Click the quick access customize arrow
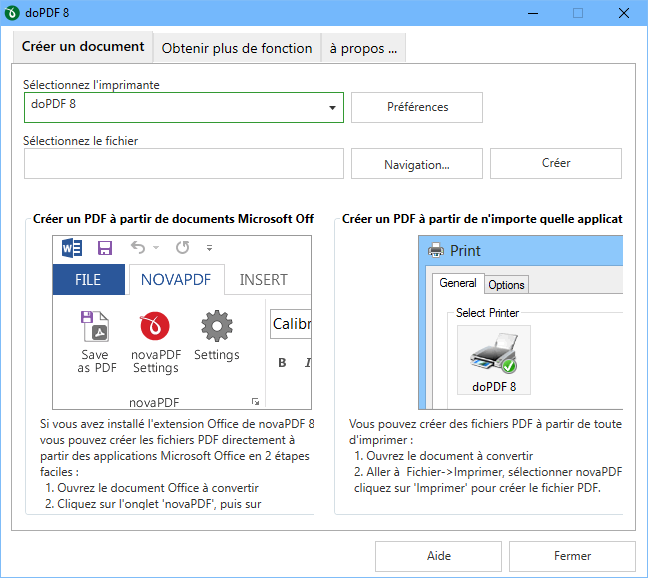The width and height of the screenshot is (648, 578). click(210, 248)
